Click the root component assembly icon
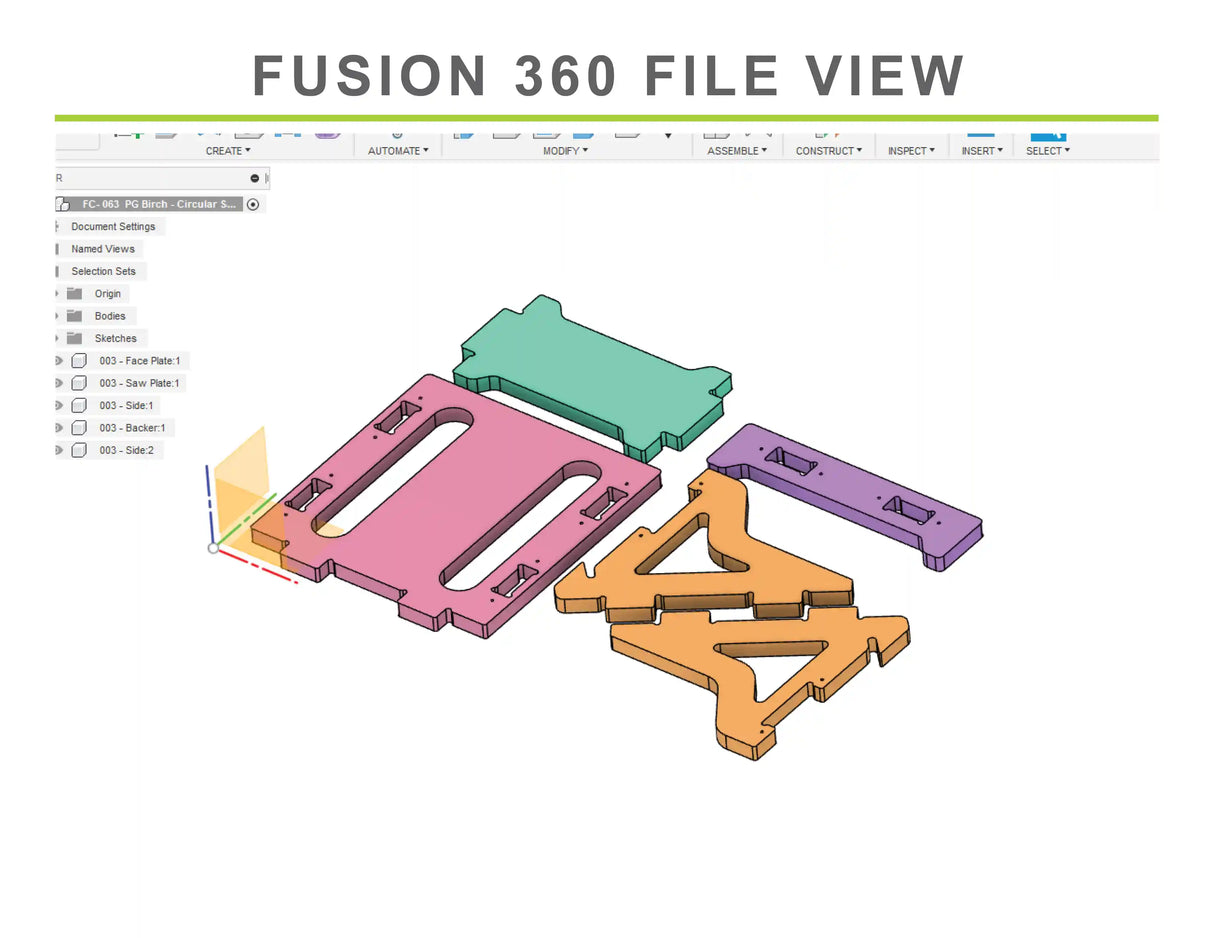This screenshot has width=1214, height=938. [63, 204]
